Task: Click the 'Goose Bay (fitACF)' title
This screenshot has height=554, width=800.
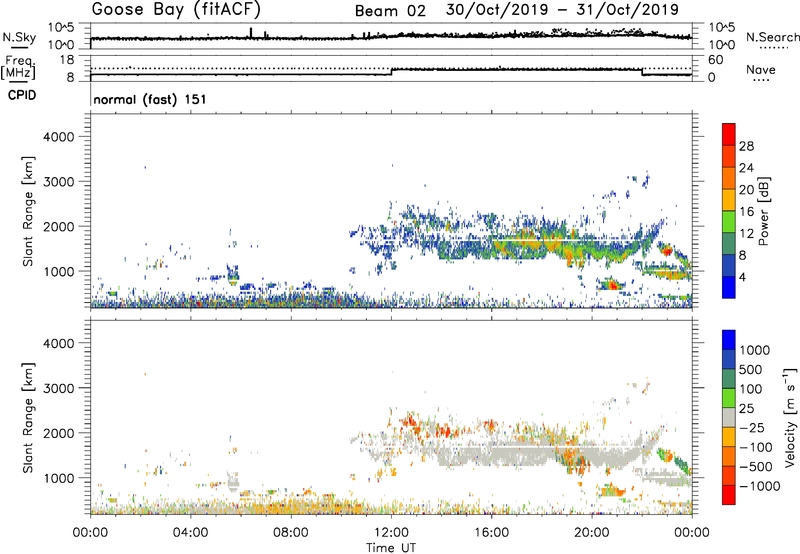Action: [x=176, y=9]
